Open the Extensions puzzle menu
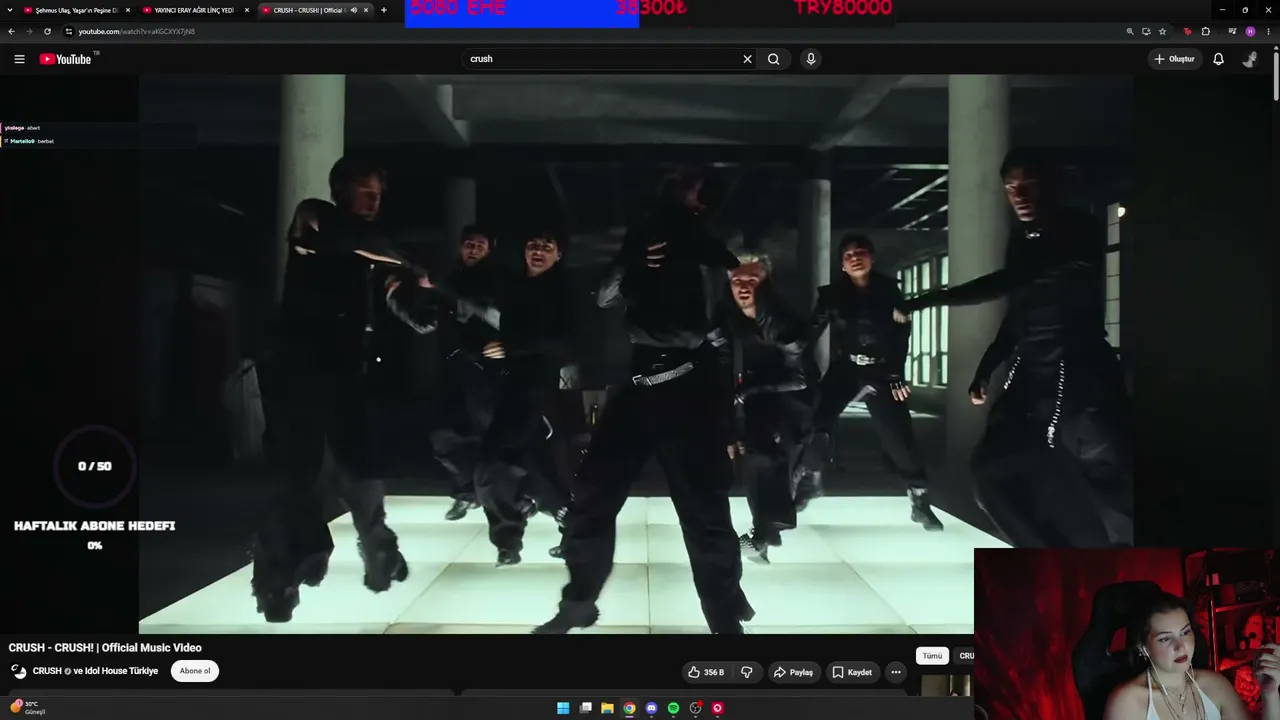Image resolution: width=1280 pixels, height=720 pixels. click(x=1205, y=31)
